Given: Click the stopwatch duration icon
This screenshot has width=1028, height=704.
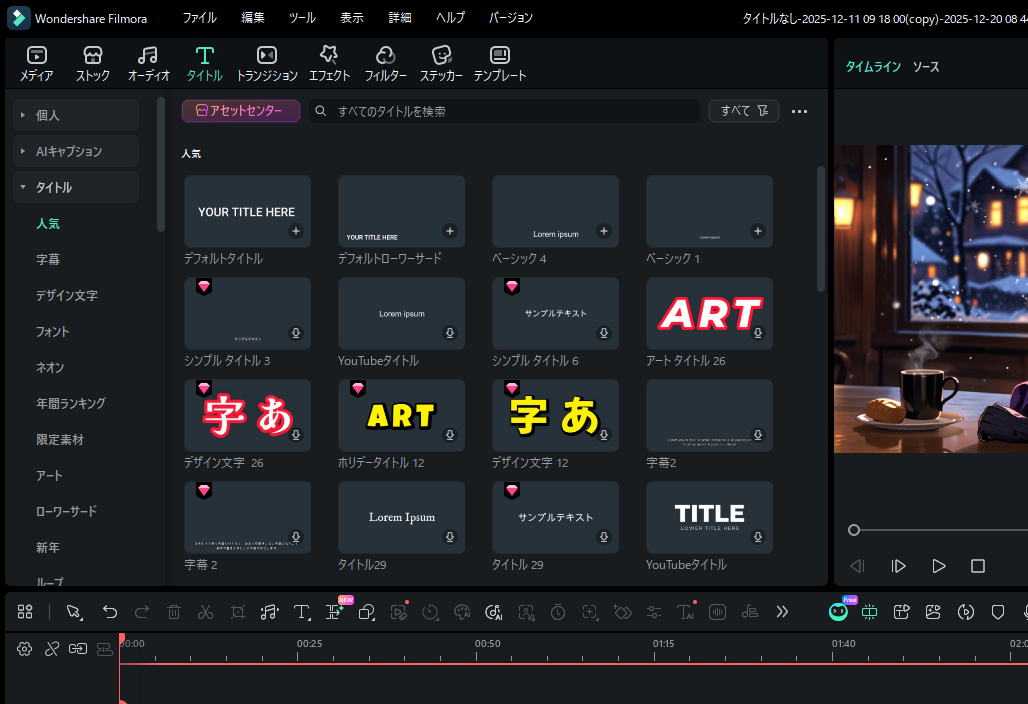Looking at the screenshot, I should pos(558,612).
